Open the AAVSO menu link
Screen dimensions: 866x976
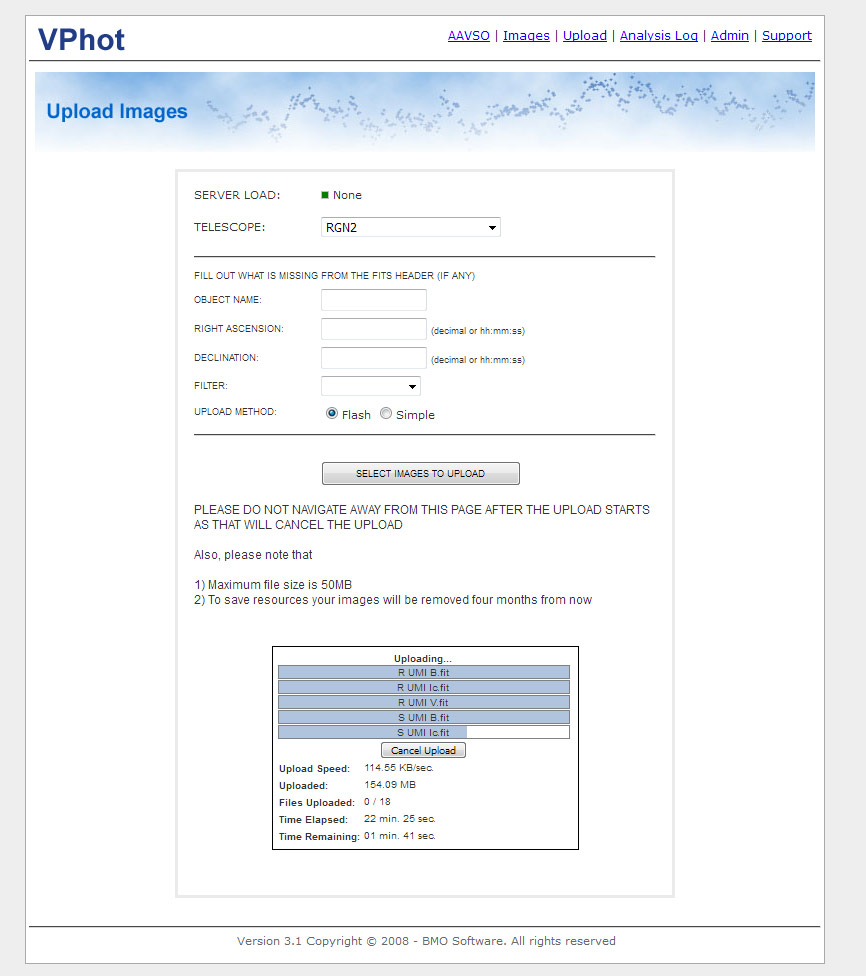(468, 36)
